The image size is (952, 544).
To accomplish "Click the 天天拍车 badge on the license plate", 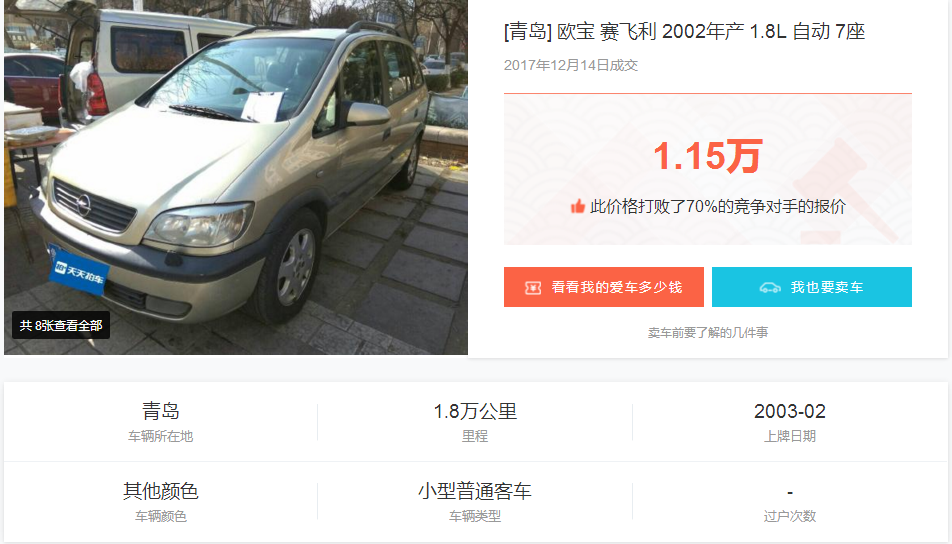I will [79, 271].
